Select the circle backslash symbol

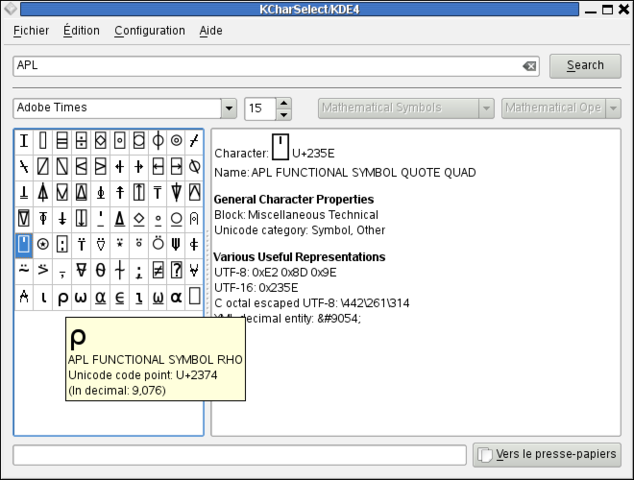(x=194, y=167)
